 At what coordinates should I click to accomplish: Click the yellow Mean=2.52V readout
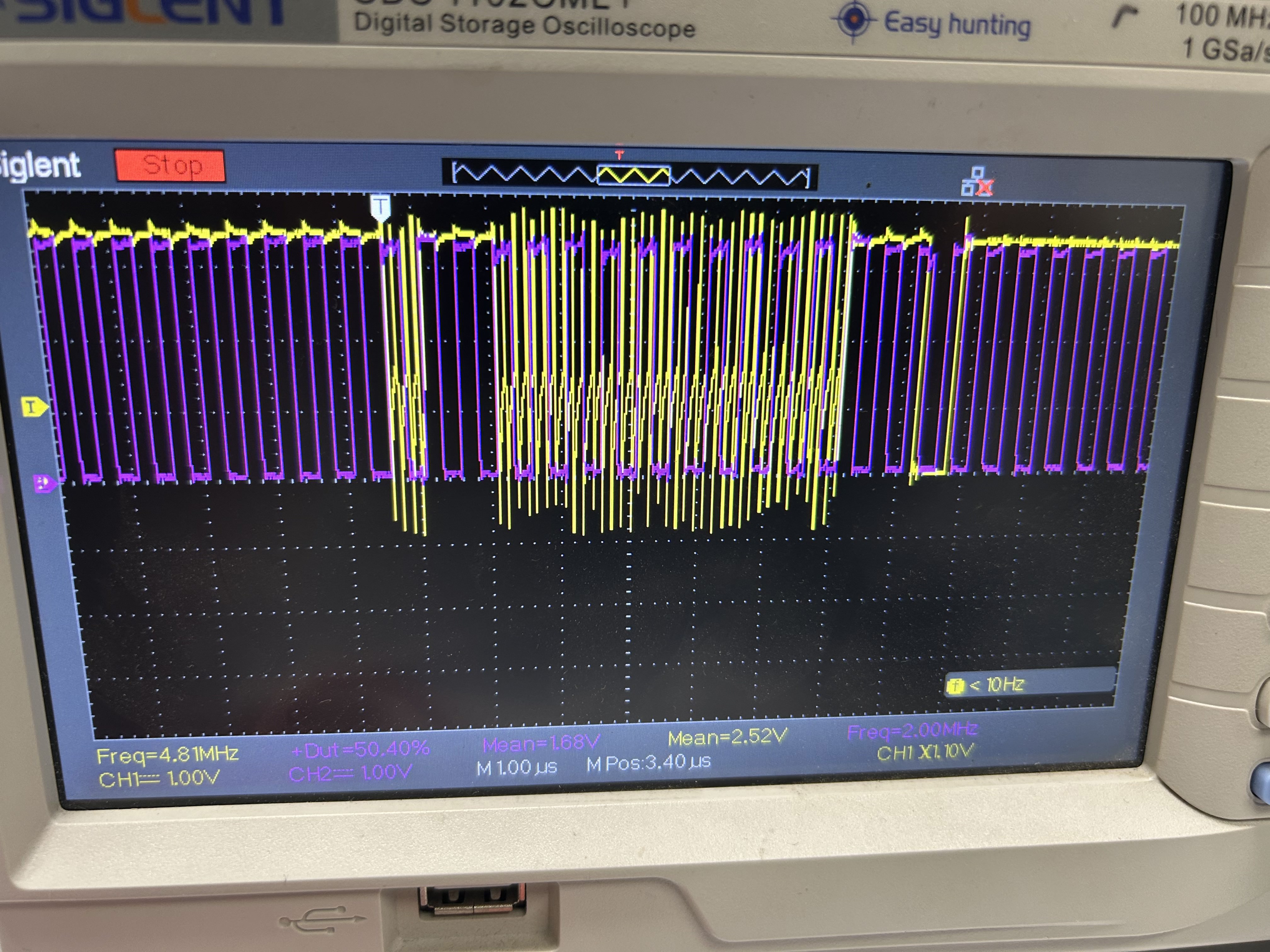pyautogui.click(x=727, y=737)
